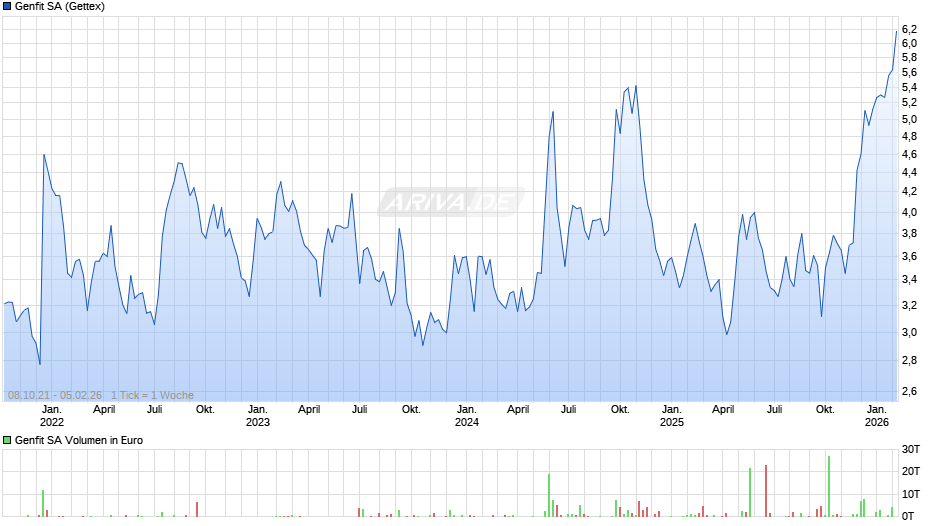
Task: Click the largest green volume bar near Oct. 2025
Action: (829, 486)
